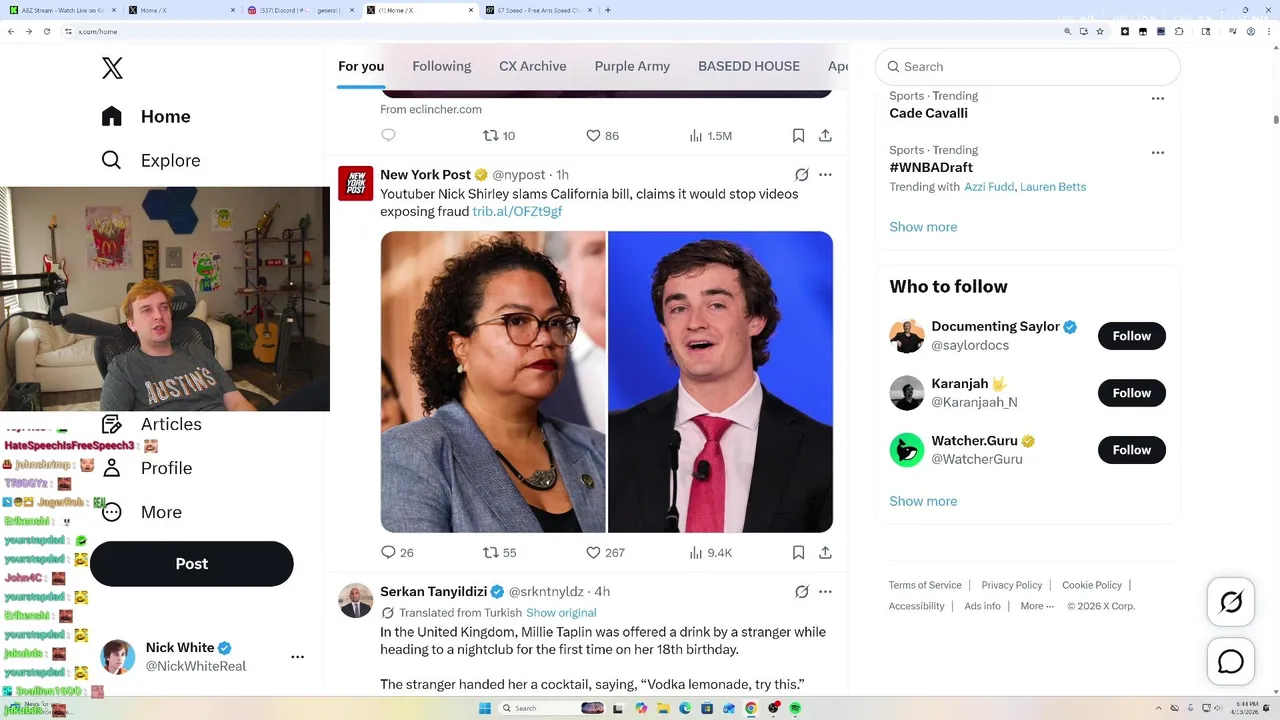Click Show original on translated tweet

click(561, 613)
